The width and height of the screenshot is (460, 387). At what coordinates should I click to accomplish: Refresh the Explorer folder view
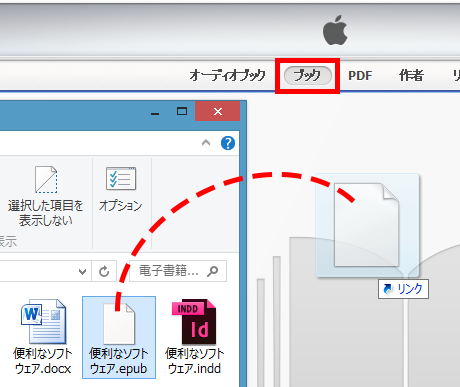pos(104,271)
